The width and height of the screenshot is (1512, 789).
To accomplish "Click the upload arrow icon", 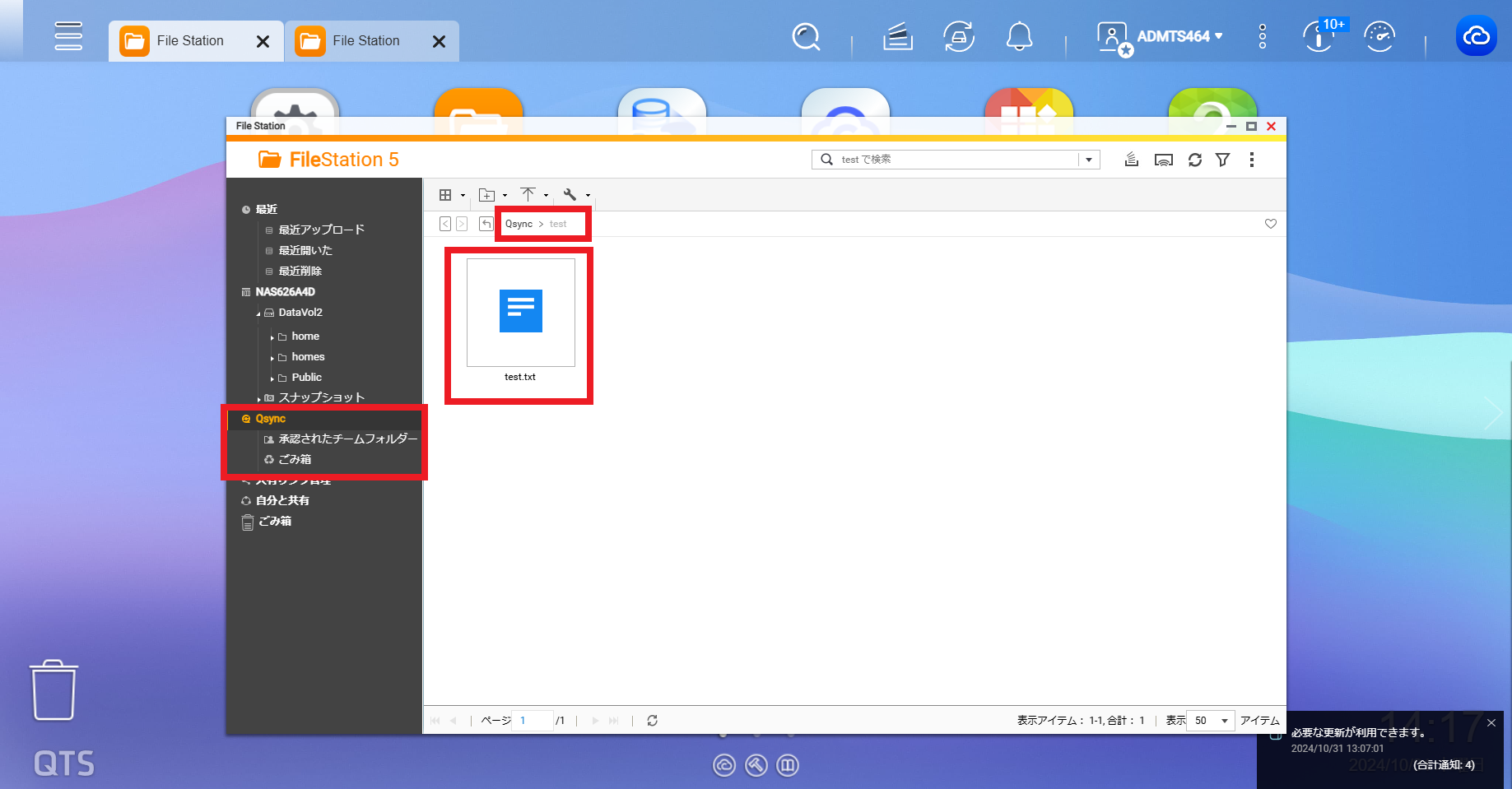I will click(528, 194).
